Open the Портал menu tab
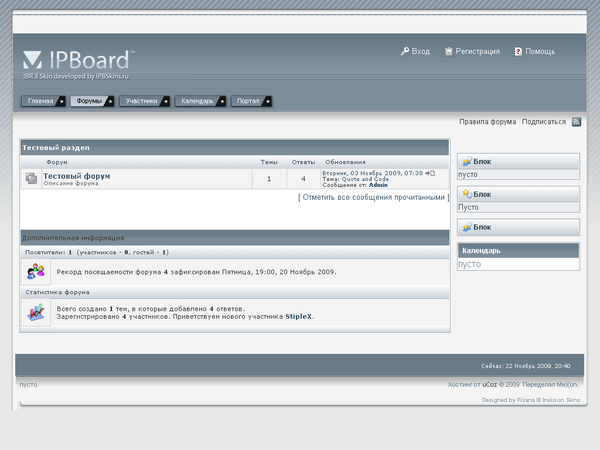The height and width of the screenshot is (450, 600). 251,101
